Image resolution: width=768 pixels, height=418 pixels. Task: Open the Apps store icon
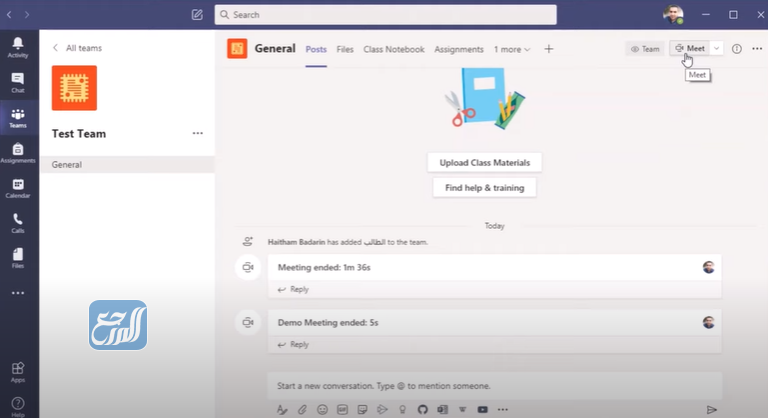(x=18, y=371)
